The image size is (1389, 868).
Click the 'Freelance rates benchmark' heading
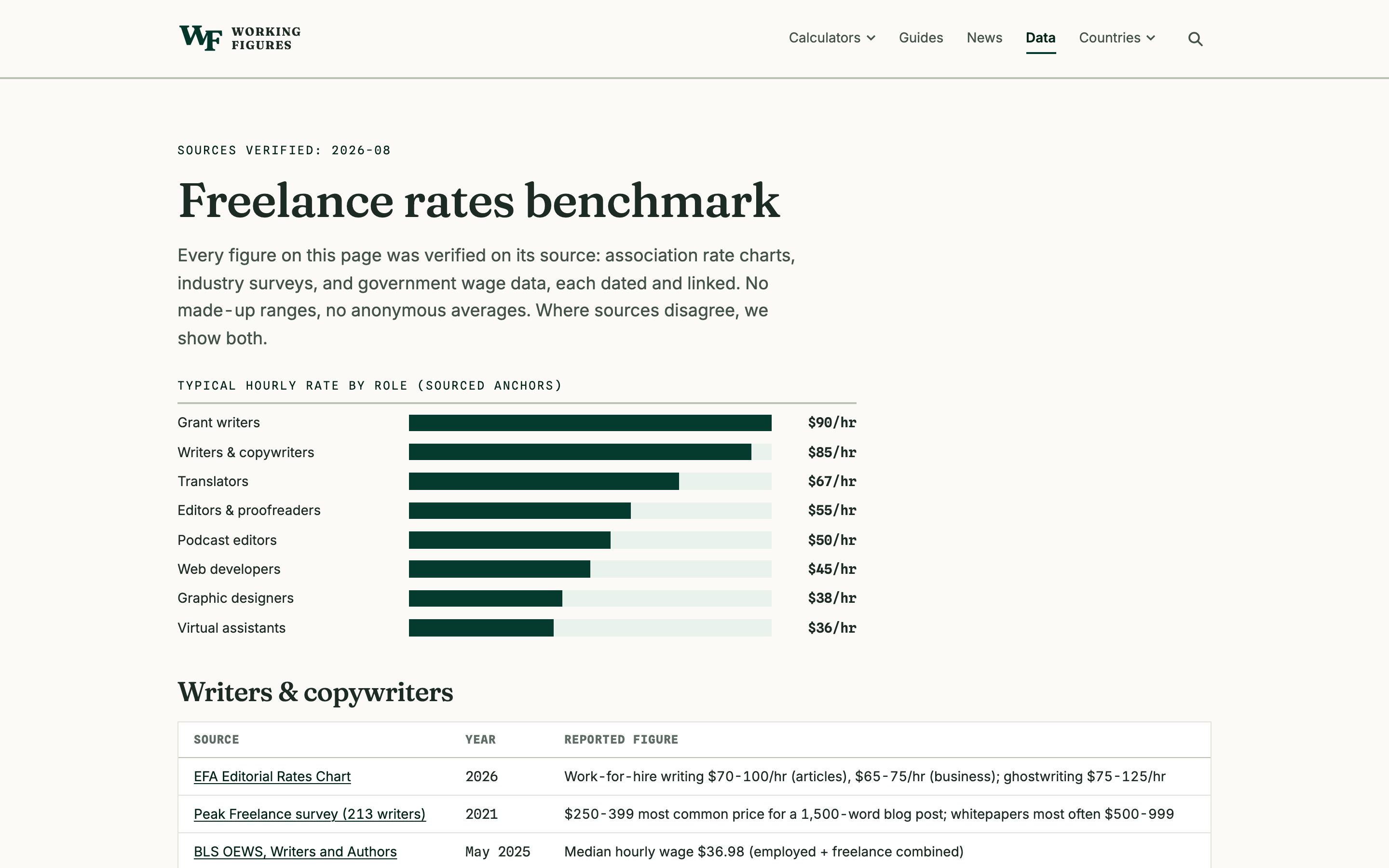pos(479,200)
